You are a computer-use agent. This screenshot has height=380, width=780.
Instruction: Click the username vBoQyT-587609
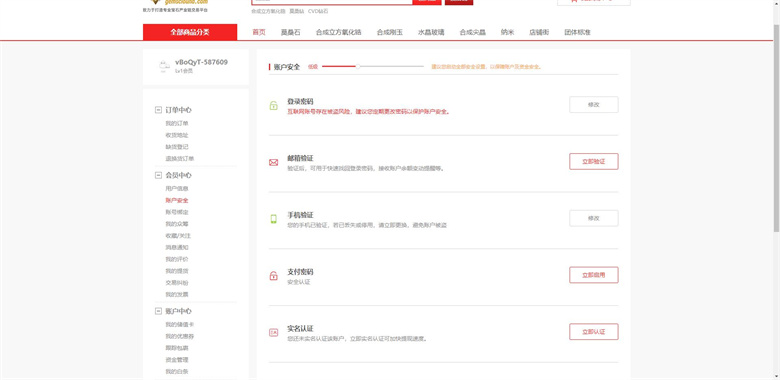tap(201, 62)
